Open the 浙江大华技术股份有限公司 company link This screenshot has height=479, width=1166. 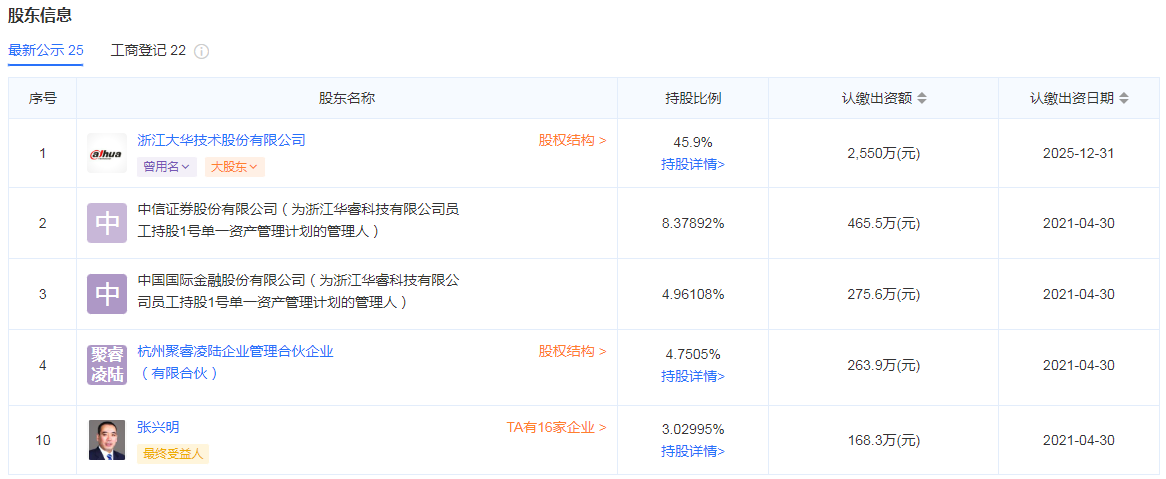(x=222, y=140)
